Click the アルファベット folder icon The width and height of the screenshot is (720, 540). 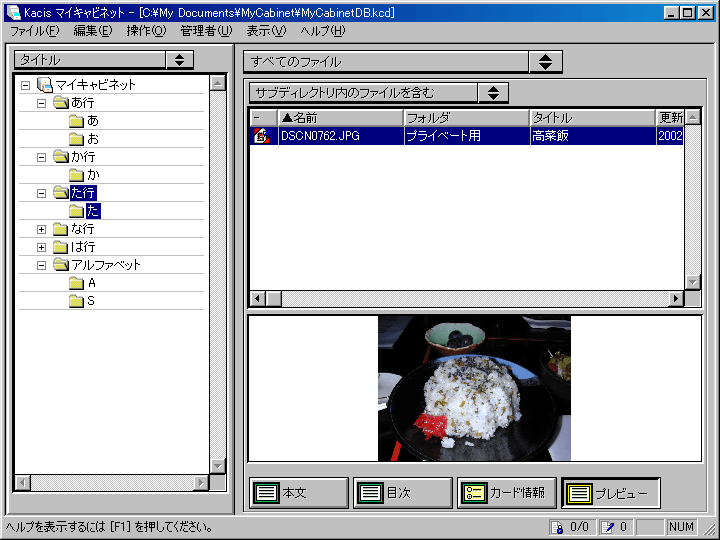(x=61, y=264)
